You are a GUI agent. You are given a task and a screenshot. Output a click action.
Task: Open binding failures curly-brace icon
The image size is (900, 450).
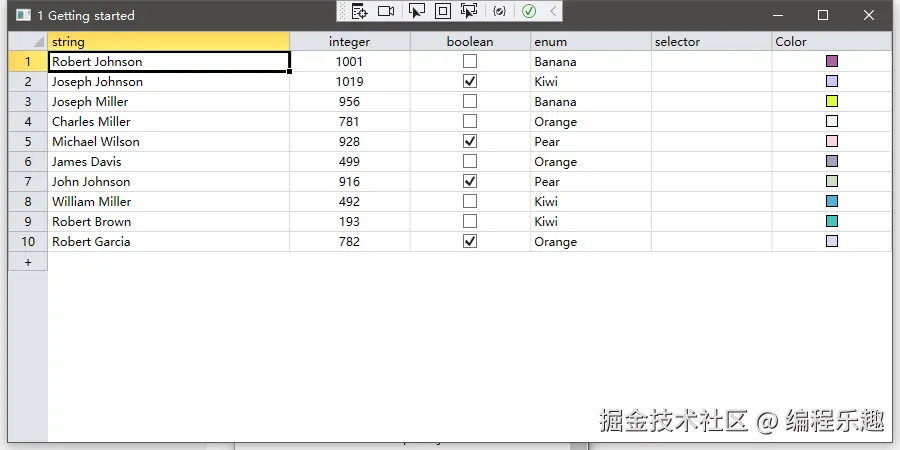(499, 11)
